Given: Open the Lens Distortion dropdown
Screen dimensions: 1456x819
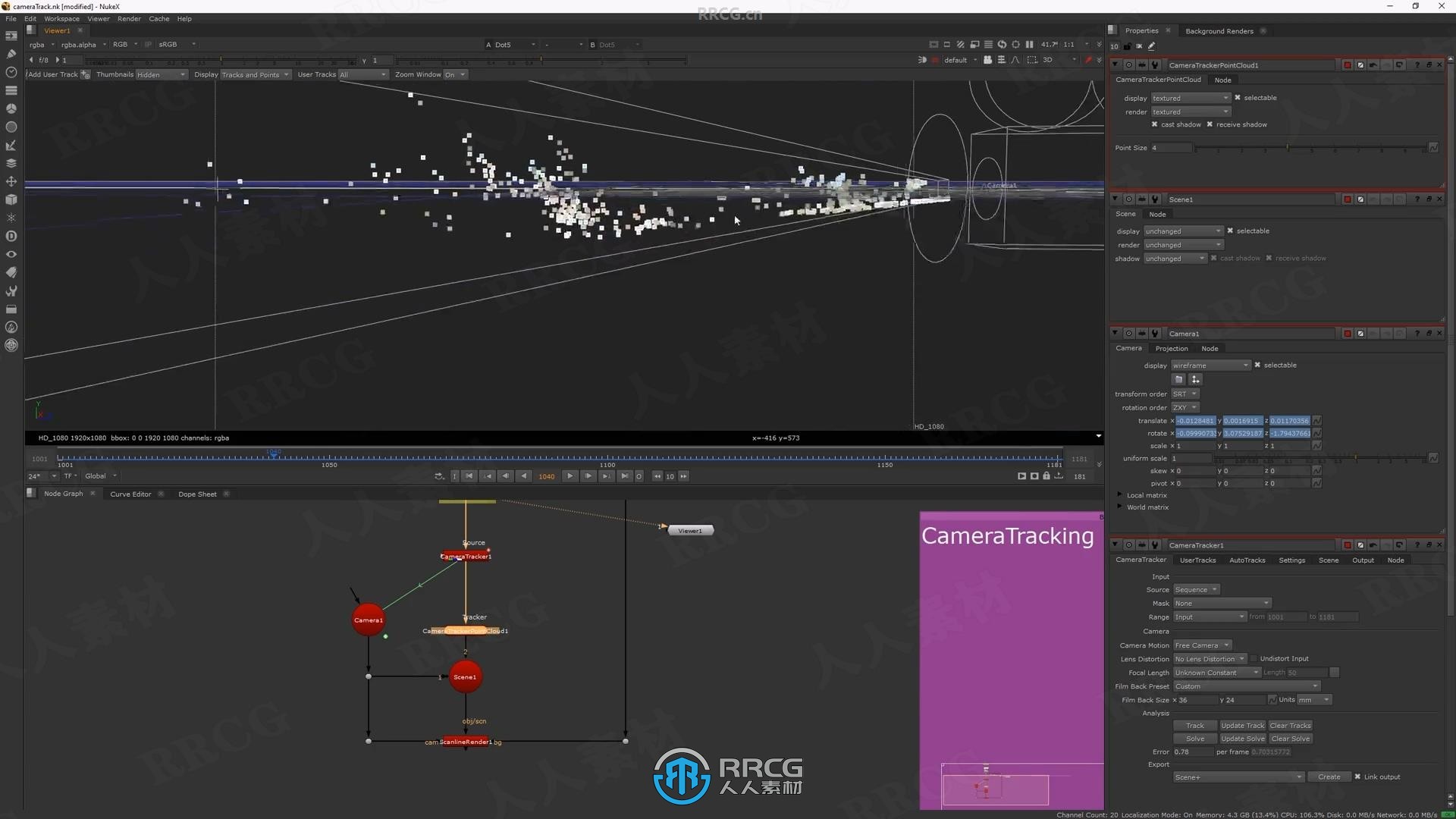Looking at the screenshot, I should (1209, 658).
